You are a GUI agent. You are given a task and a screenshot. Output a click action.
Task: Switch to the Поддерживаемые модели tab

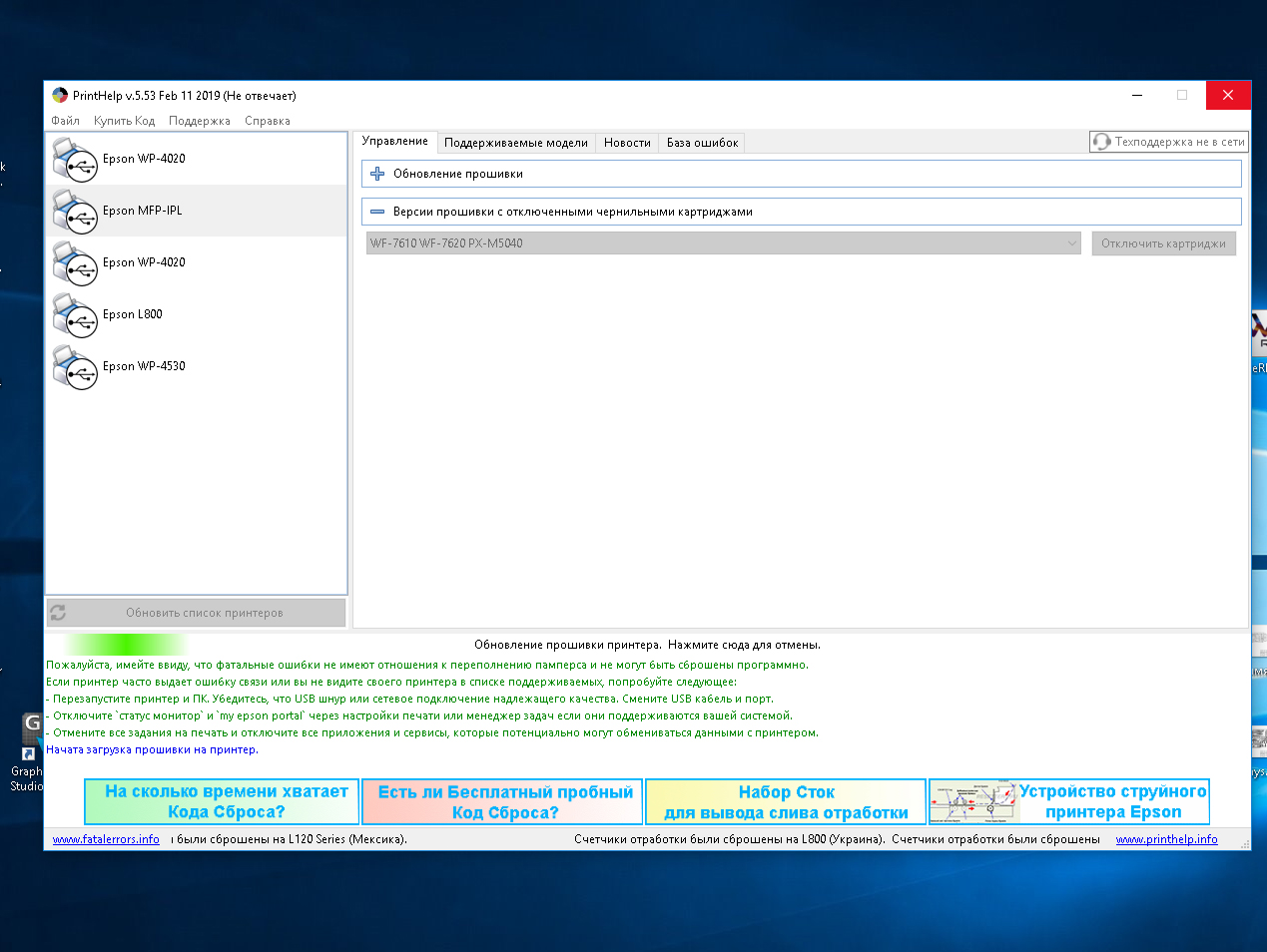coord(516,143)
